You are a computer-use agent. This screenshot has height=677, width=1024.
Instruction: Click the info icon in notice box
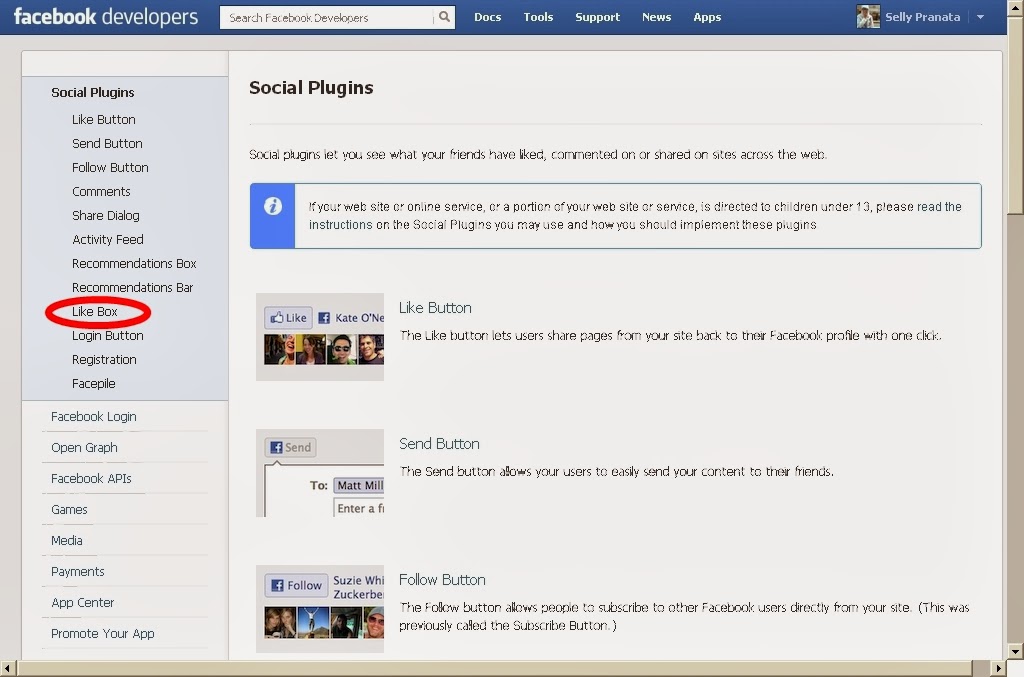pyautogui.click(x=273, y=206)
